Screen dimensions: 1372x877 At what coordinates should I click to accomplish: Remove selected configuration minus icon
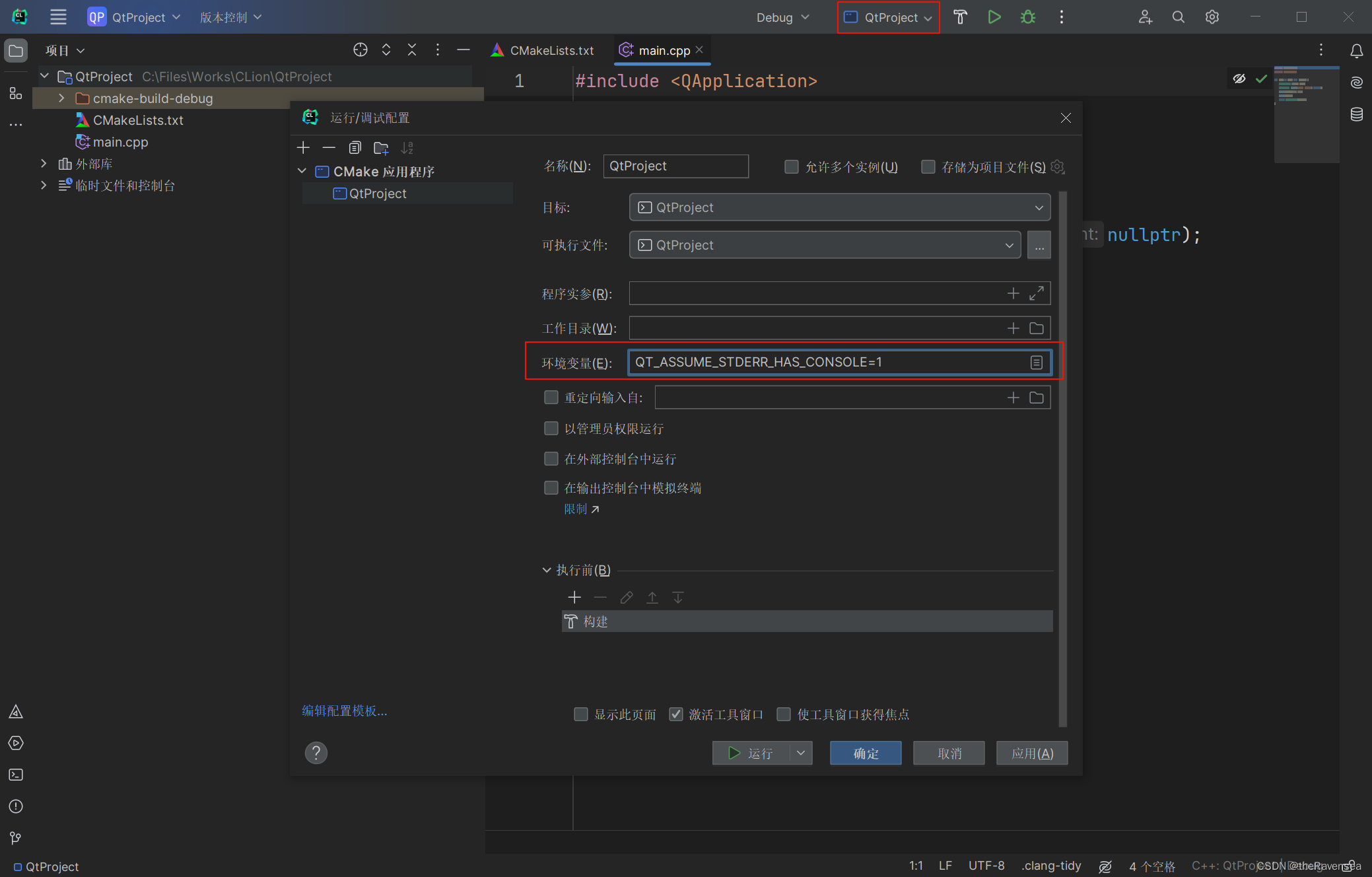(x=329, y=147)
